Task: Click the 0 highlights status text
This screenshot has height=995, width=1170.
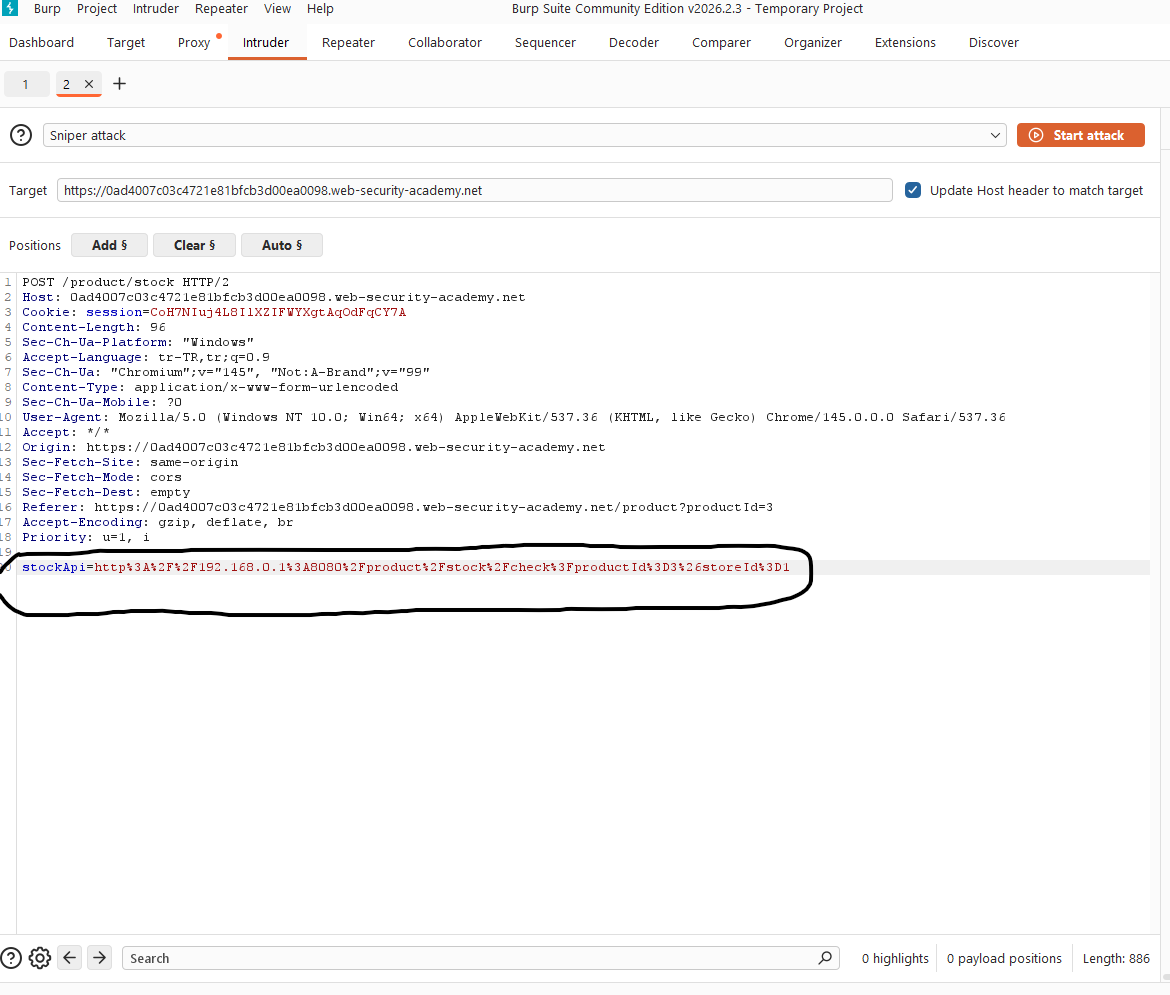Action: pyautogui.click(x=895, y=958)
